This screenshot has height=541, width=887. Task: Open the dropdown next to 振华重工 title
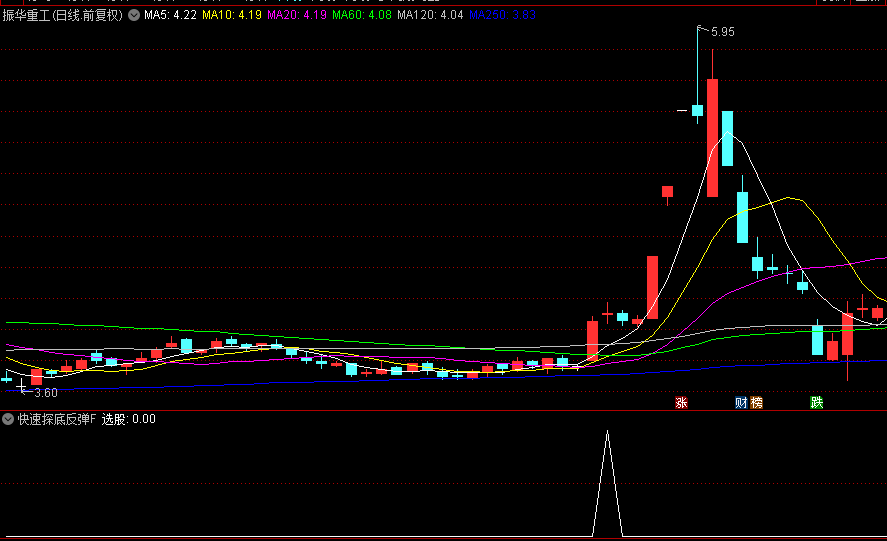134,15
